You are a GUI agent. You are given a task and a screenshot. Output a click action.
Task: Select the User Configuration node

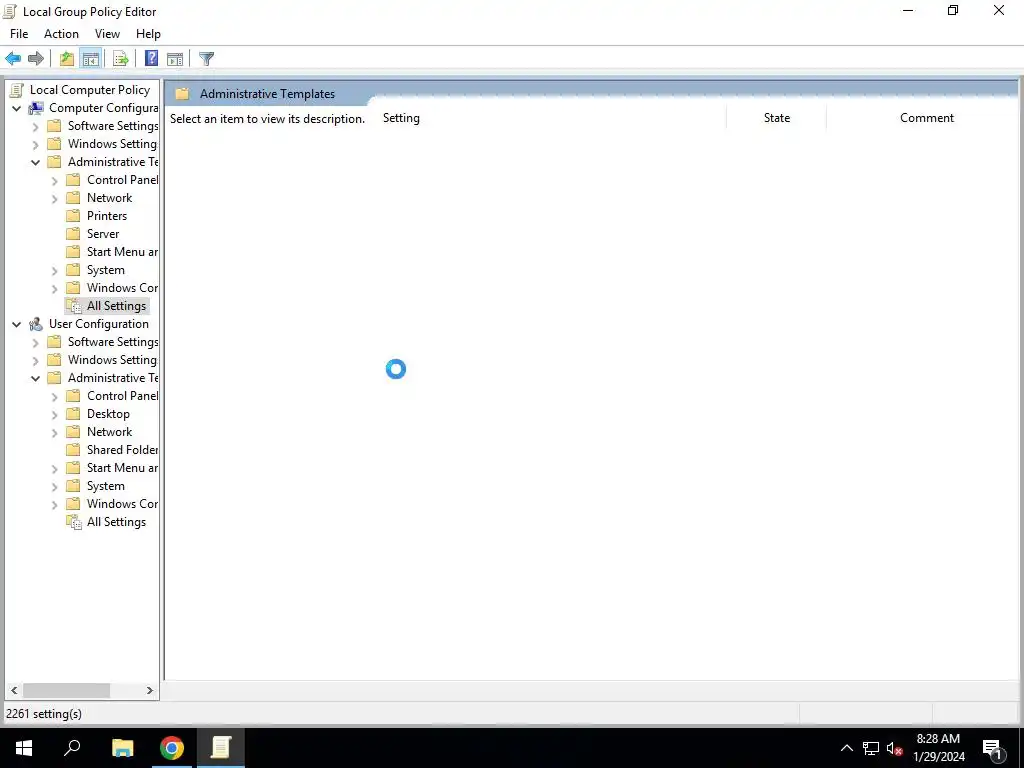point(99,324)
